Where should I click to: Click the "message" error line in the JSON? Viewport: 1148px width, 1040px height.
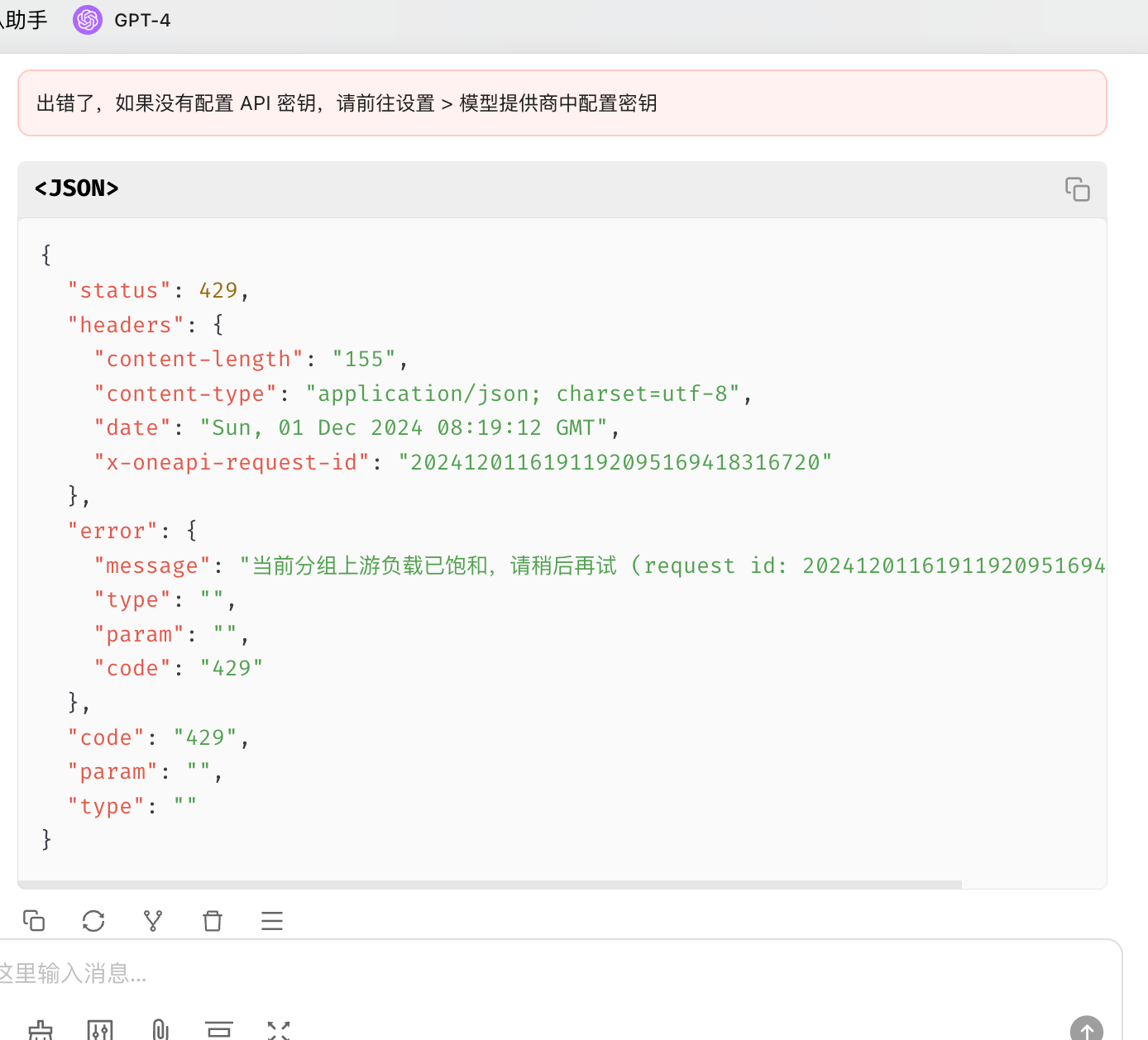tap(600, 565)
